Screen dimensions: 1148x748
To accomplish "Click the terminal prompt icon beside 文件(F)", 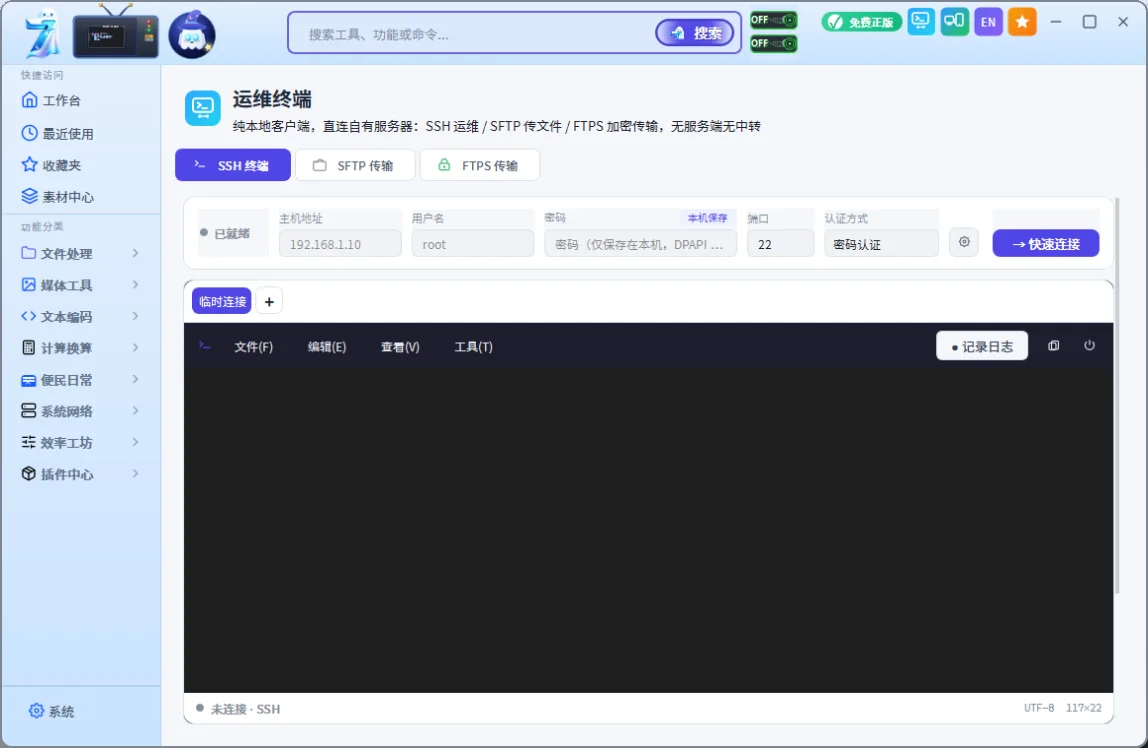I will (204, 345).
